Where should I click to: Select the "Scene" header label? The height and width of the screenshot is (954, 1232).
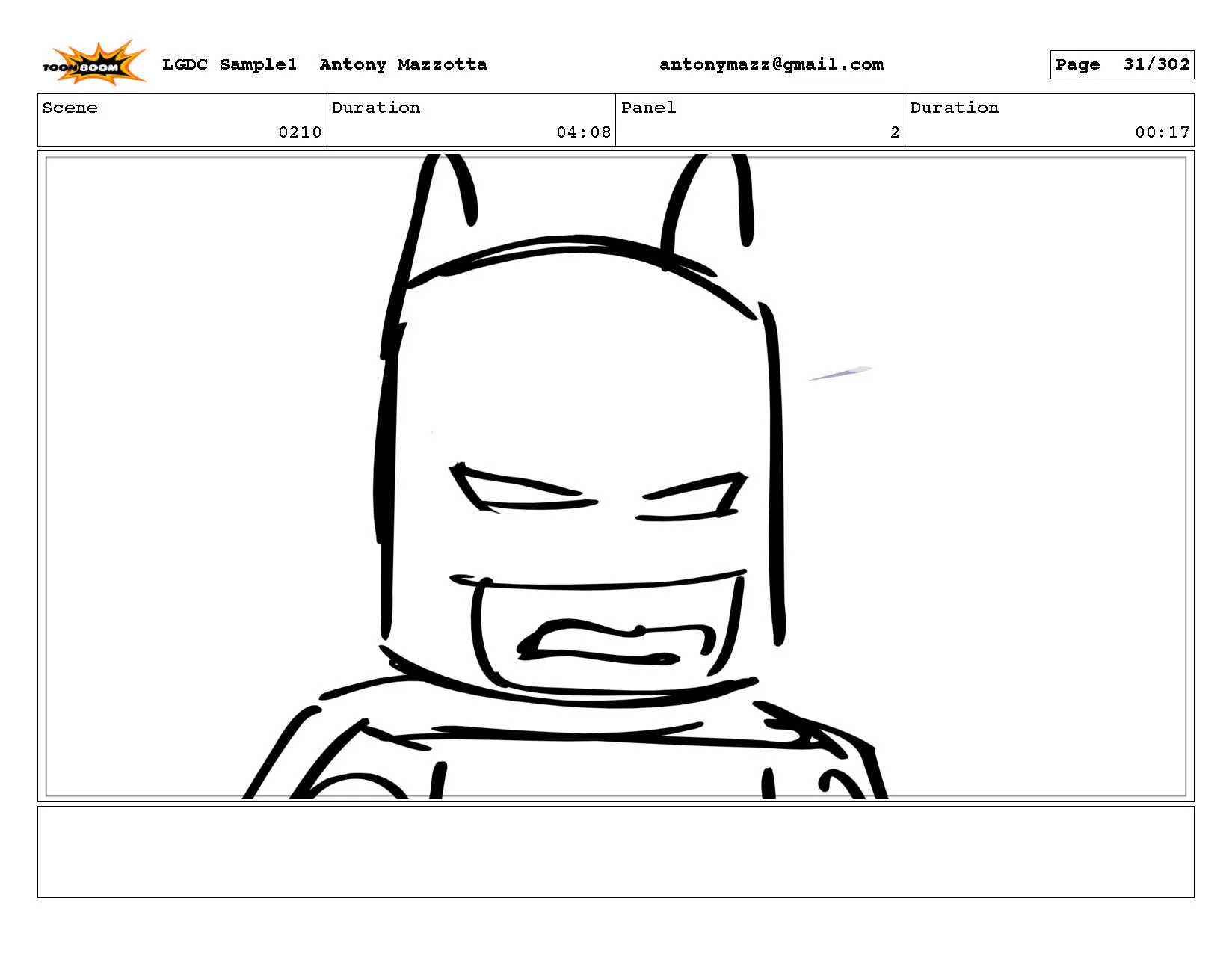pos(70,108)
